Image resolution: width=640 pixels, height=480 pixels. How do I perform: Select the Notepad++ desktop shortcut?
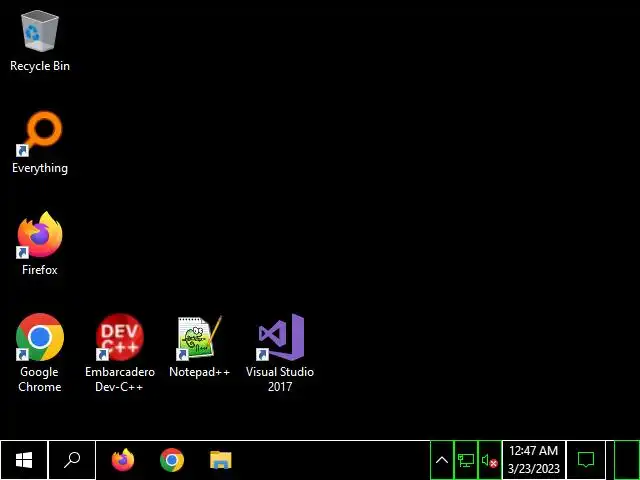tap(200, 337)
